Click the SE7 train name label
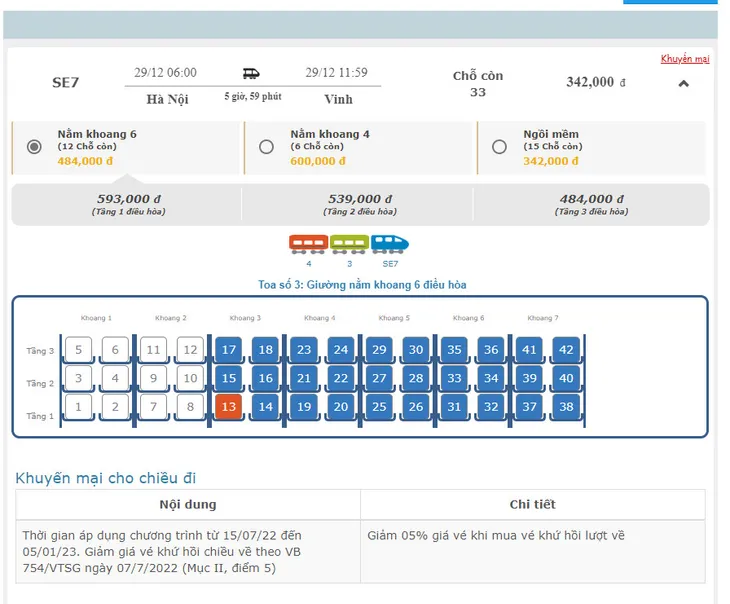The width and height of the screenshot is (730, 604). click(x=66, y=82)
